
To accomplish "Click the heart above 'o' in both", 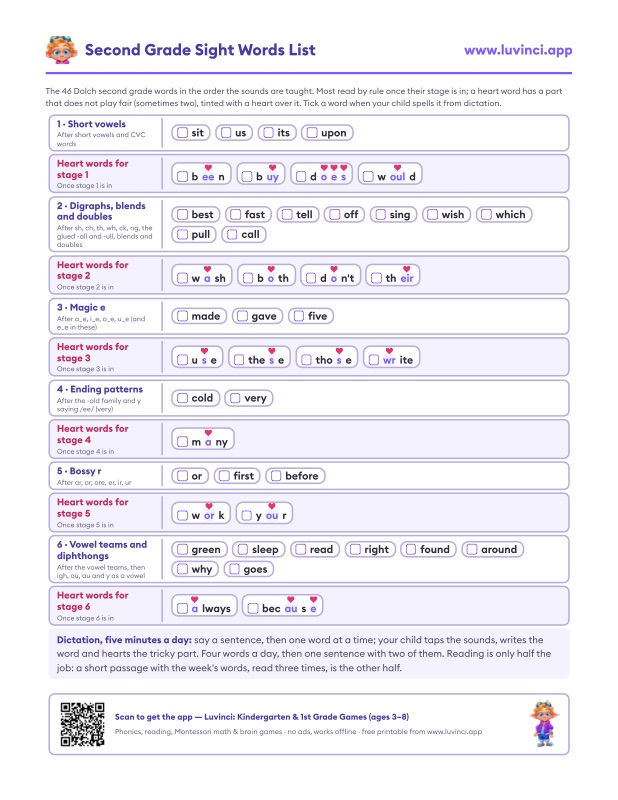I will pos(271,269).
